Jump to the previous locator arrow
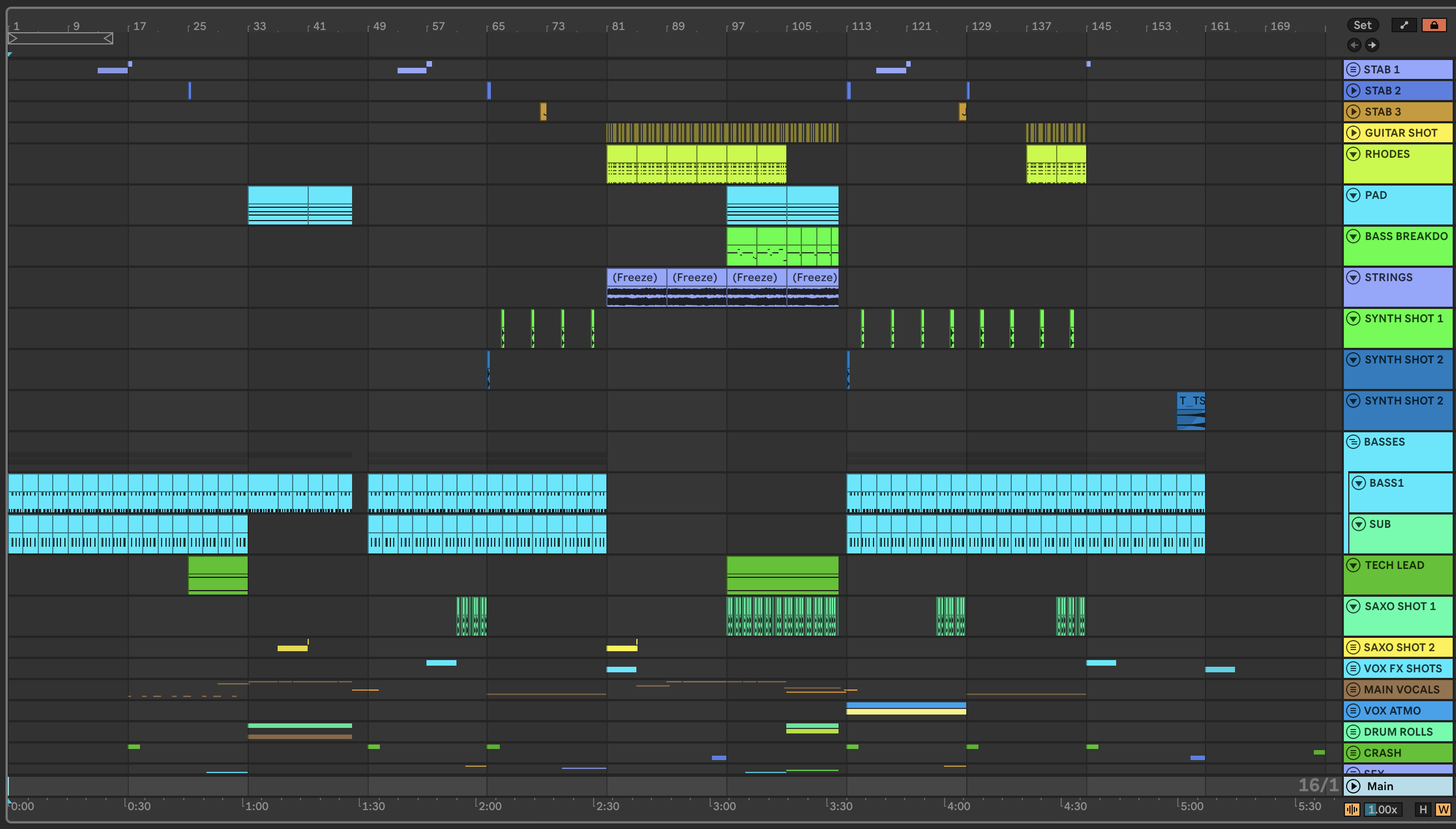The width and height of the screenshot is (1456, 829). (x=1354, y=45)
